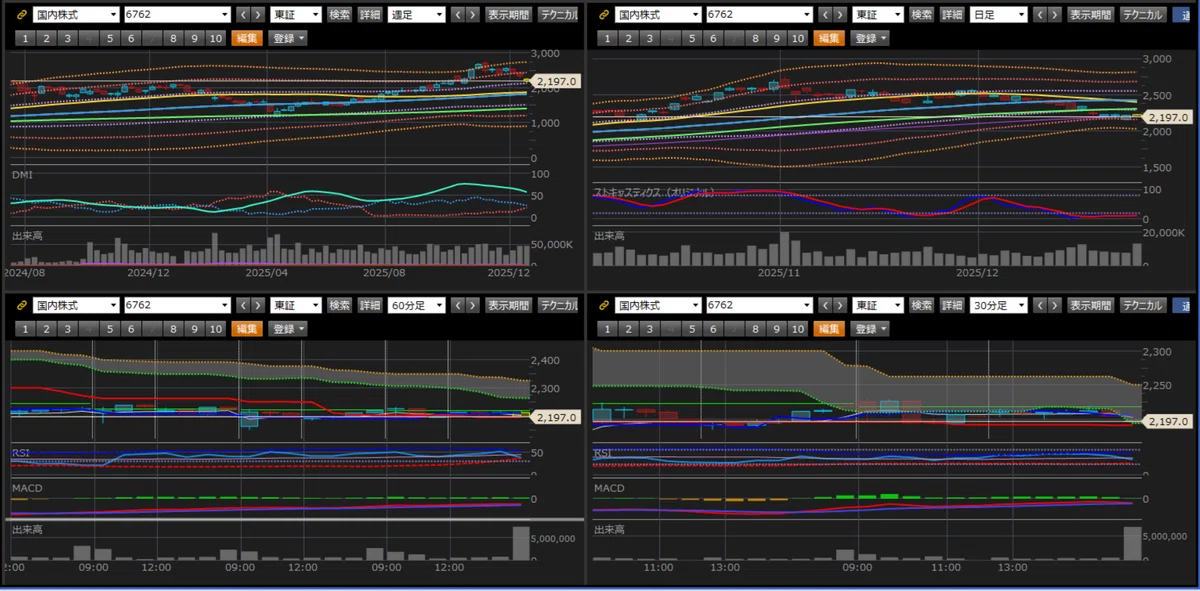Select preset tab 3 in the daily panel
Screen dimensions: 1200x591
pyautogui.click(x=649, y=38)
